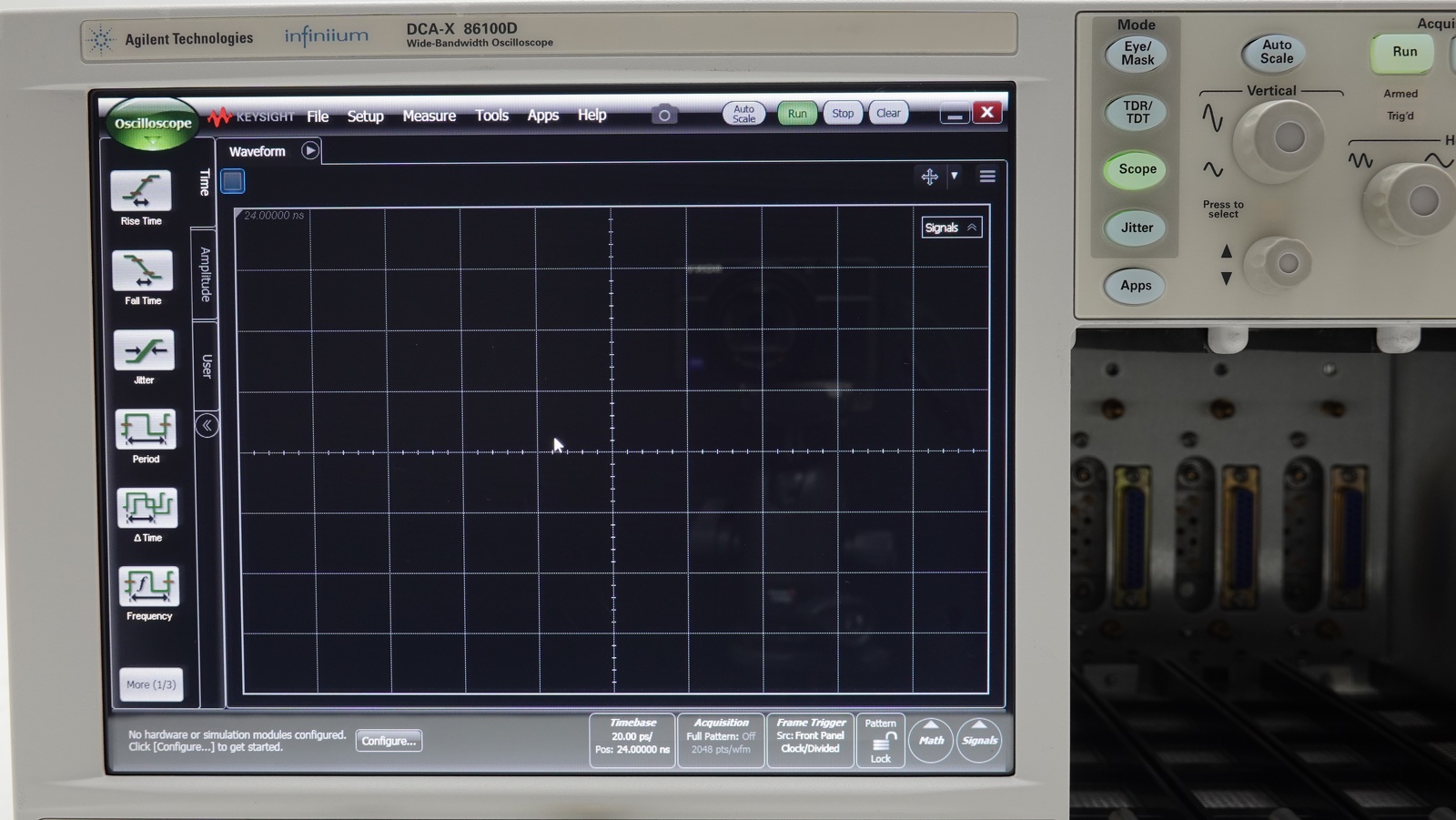The width and height of the screenshot is (1456, 820).
Task: Open the Measure menu
Action: tap(430, 116)
